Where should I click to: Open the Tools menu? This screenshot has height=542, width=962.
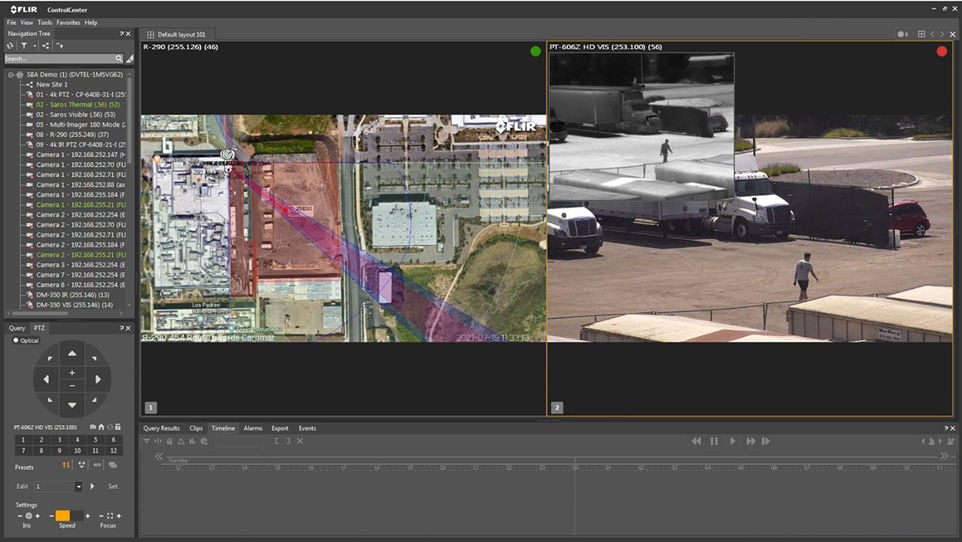[x=45, y=22]
